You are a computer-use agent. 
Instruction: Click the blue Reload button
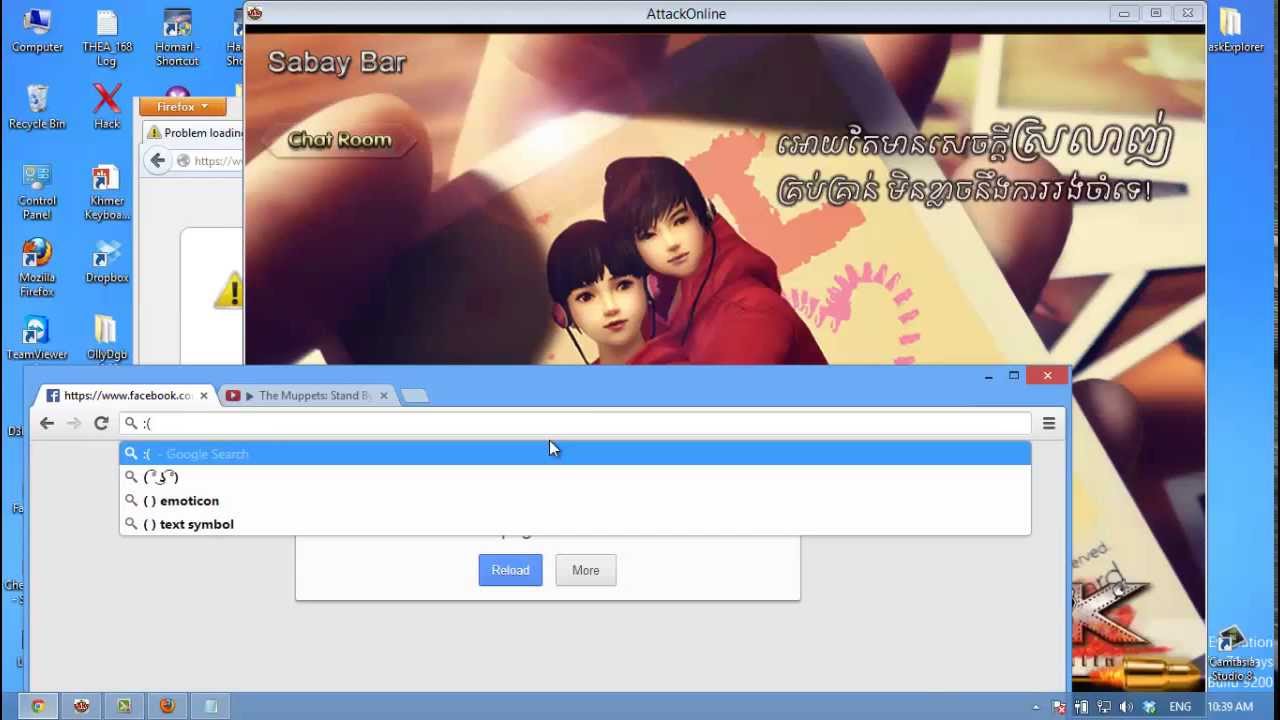[510, 570]
